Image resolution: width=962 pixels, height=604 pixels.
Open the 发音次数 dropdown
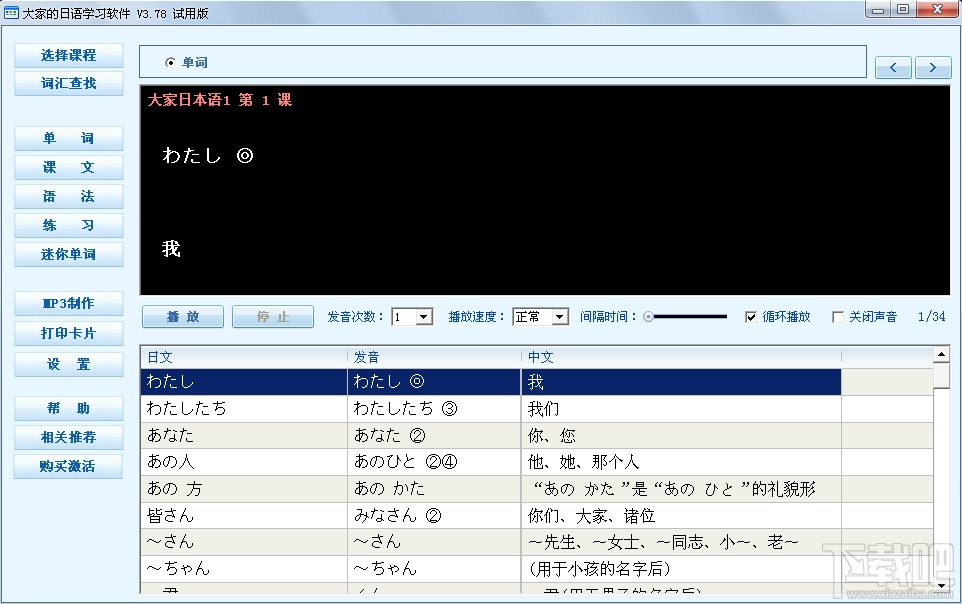(x=424, y=317)
